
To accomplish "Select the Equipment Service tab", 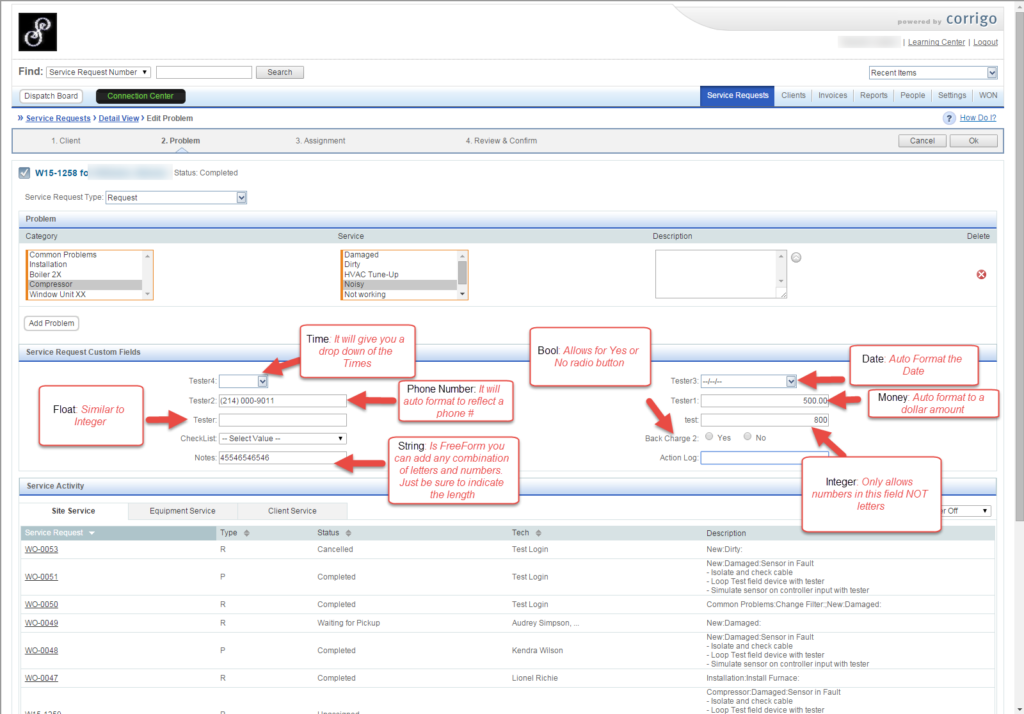I will pyautogui.click(x=182, y=511).
